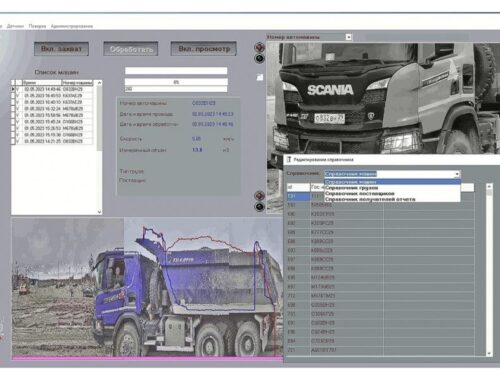
Task: Click the 'id' column header in directory table
Action: coord(298,187)
